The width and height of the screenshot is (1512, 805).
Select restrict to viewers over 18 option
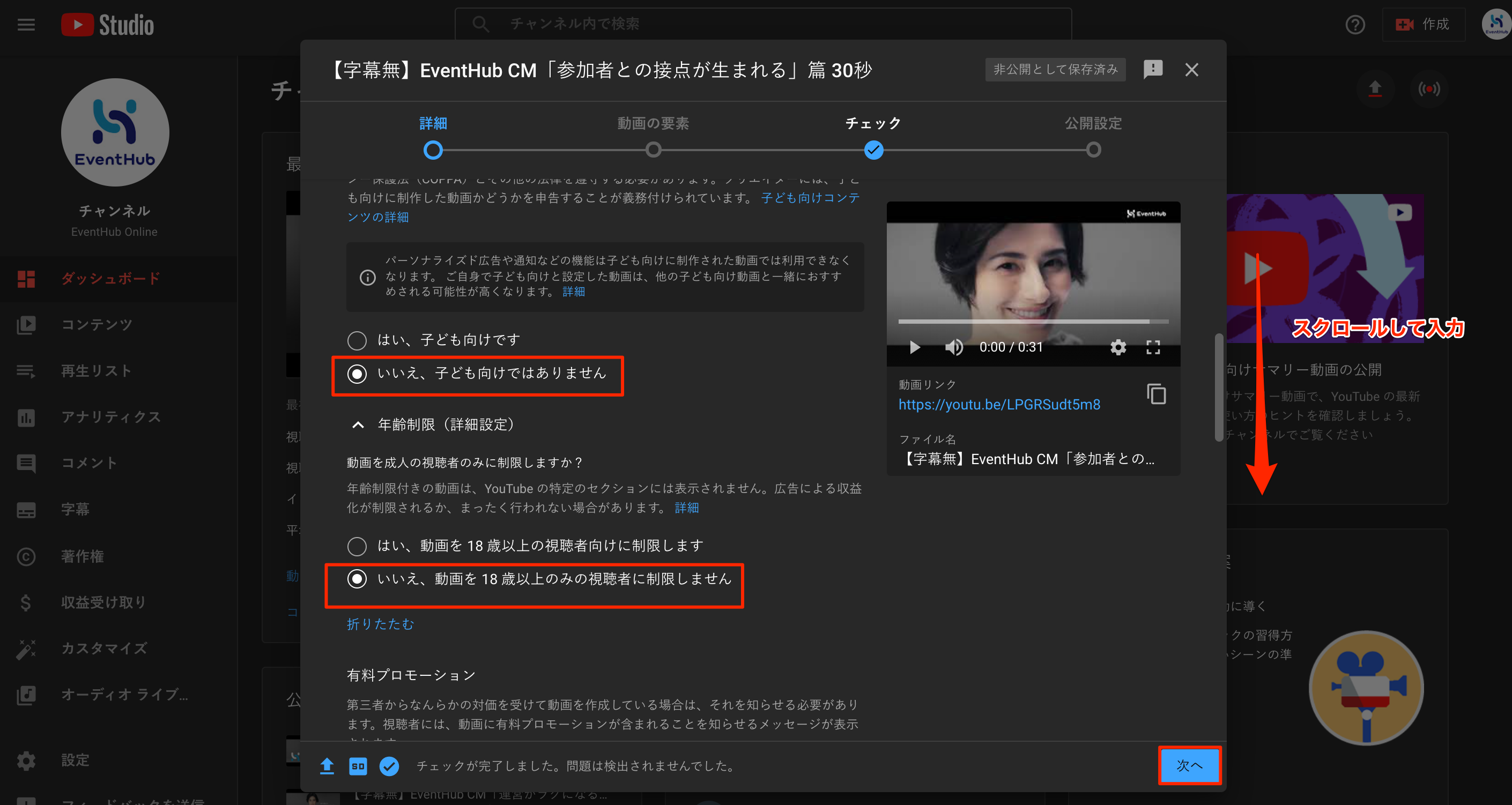click(357, 546)
